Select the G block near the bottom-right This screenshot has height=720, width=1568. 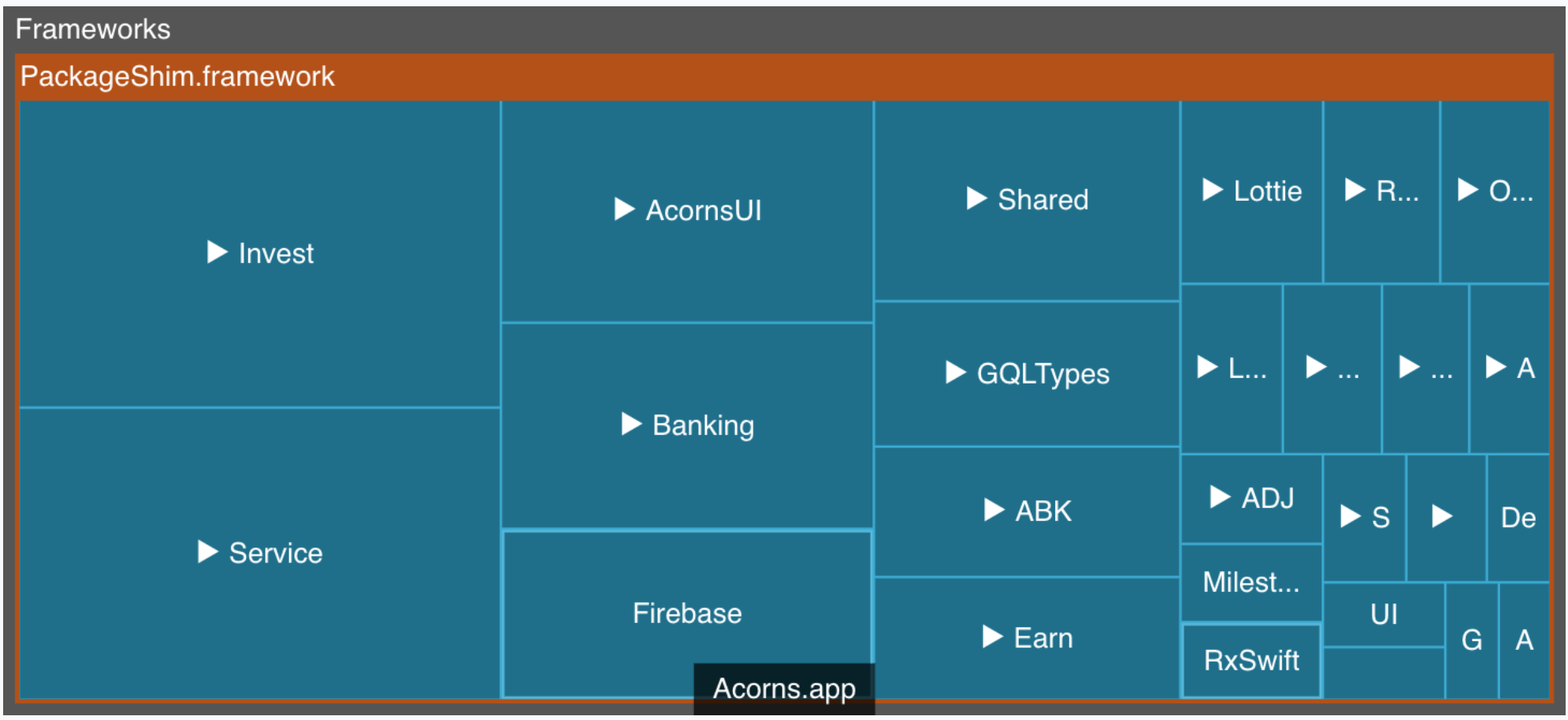pos(1472,641)
